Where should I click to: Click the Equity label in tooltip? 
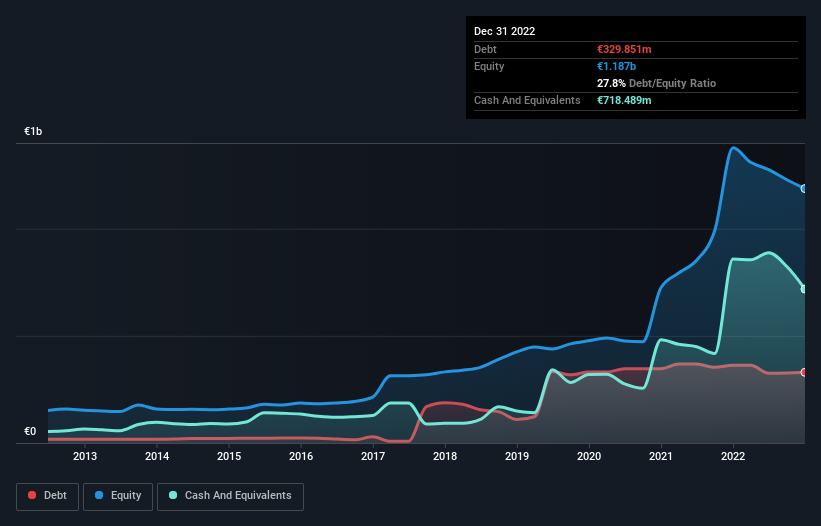(489, 66)
